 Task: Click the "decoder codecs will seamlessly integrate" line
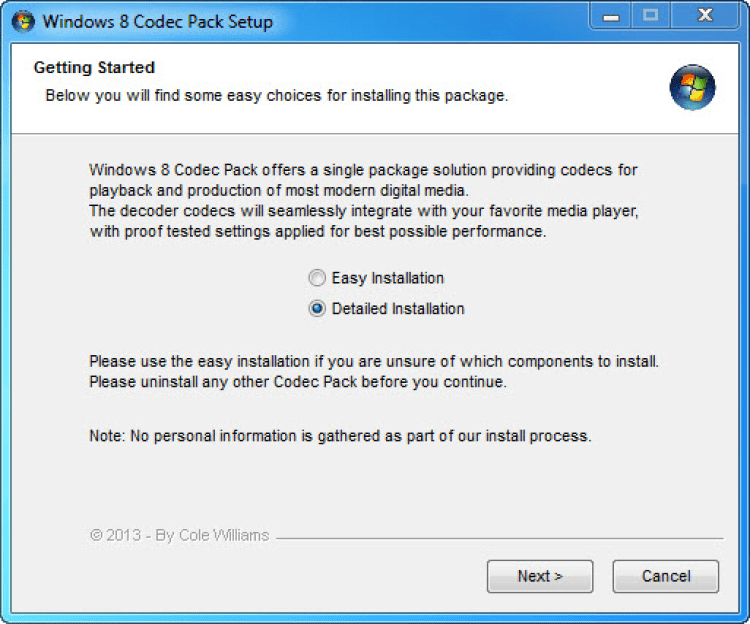(363, 212)
